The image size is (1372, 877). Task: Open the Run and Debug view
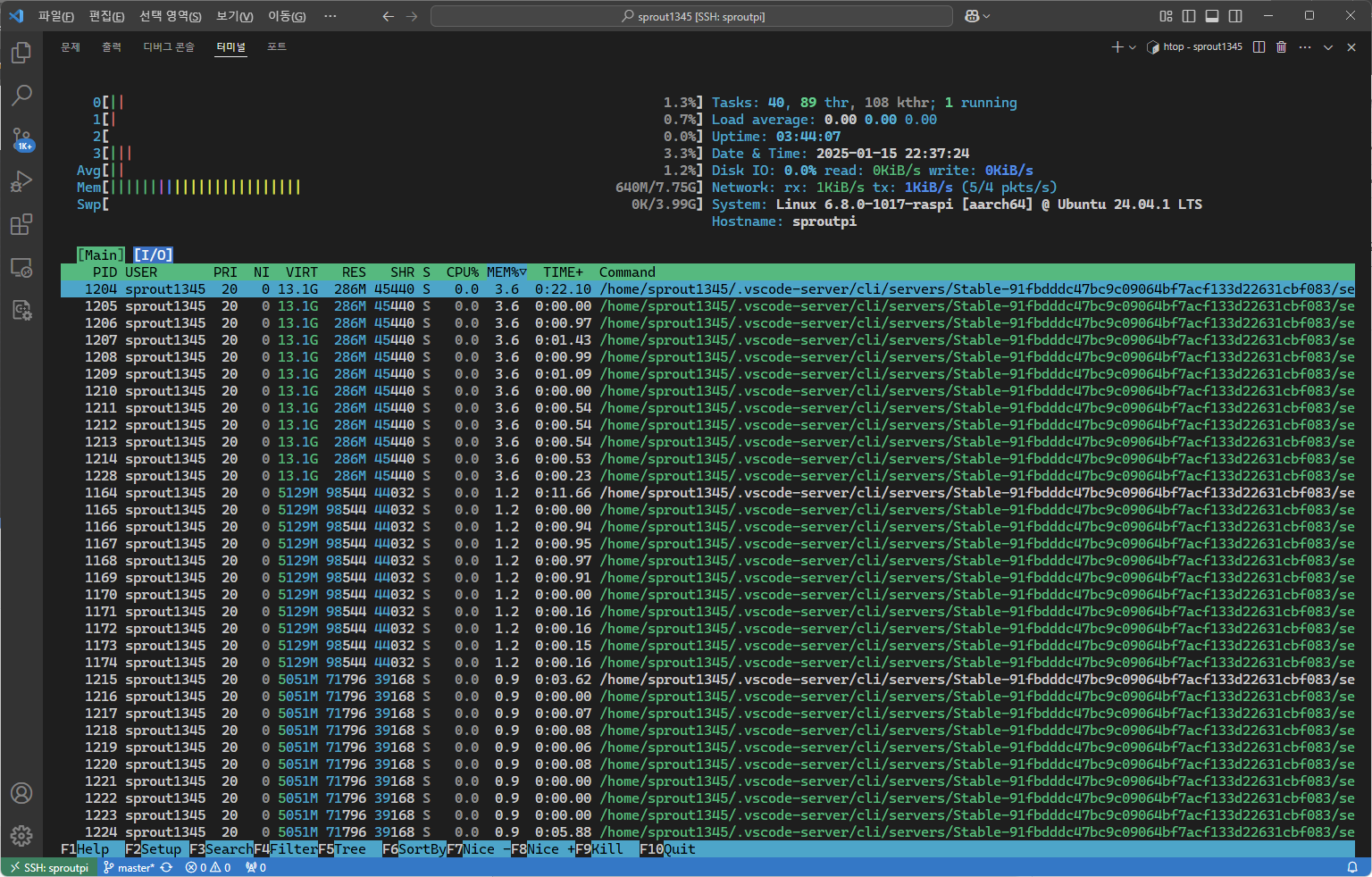point(21,181)
